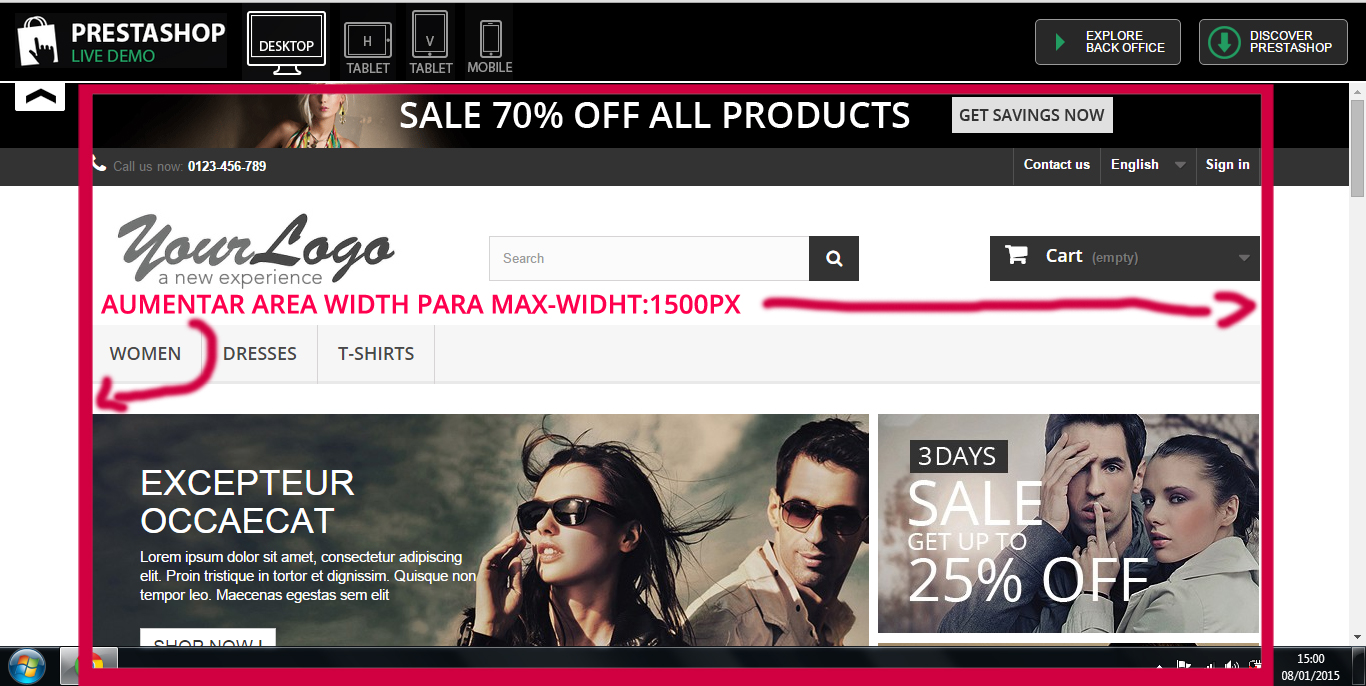The image size is (1366, 686).
Task: Click the Sign in link
Action: [x=1227, y=165]
